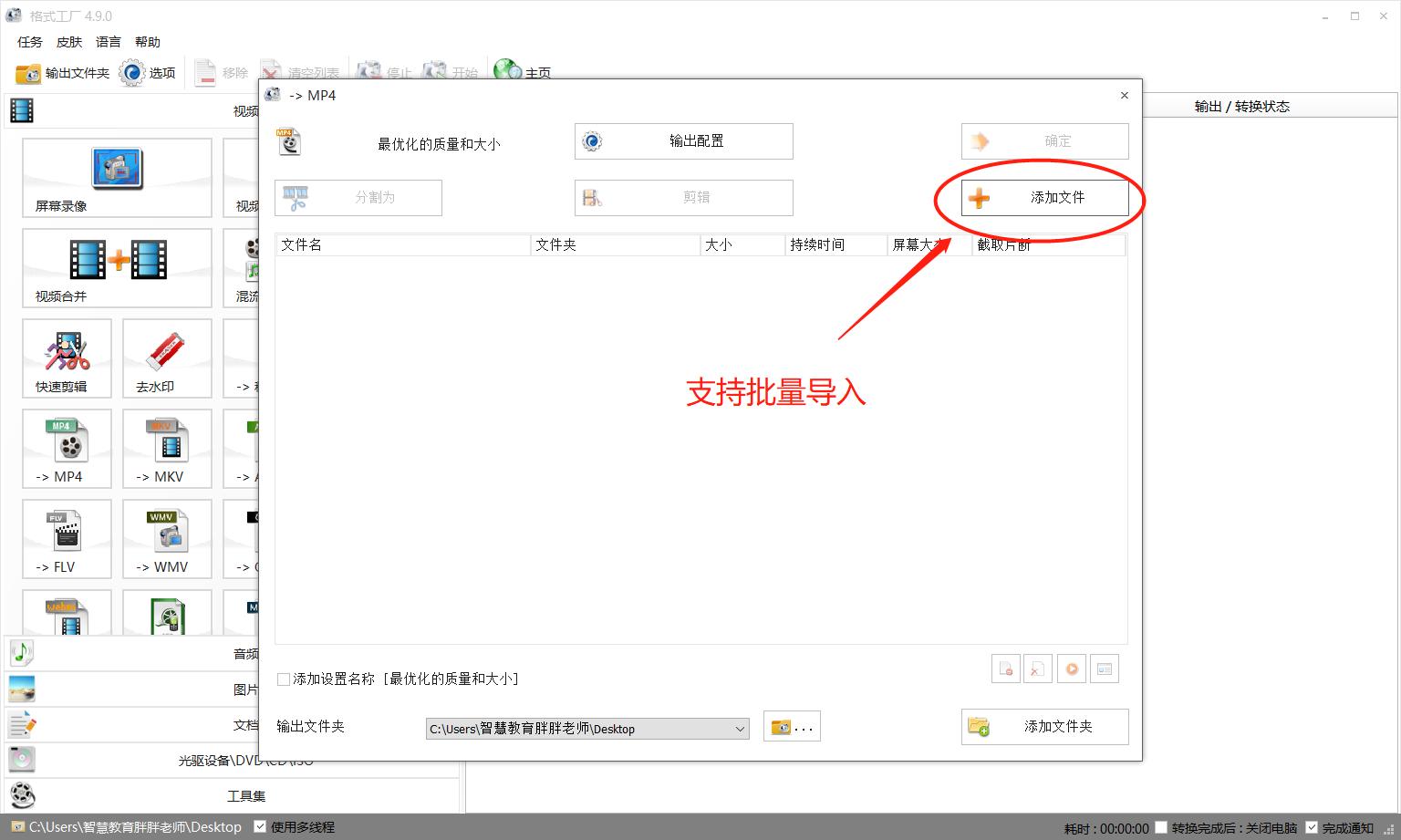Select the 屏幕录像 screen recording tool

[x=116, y=178]
